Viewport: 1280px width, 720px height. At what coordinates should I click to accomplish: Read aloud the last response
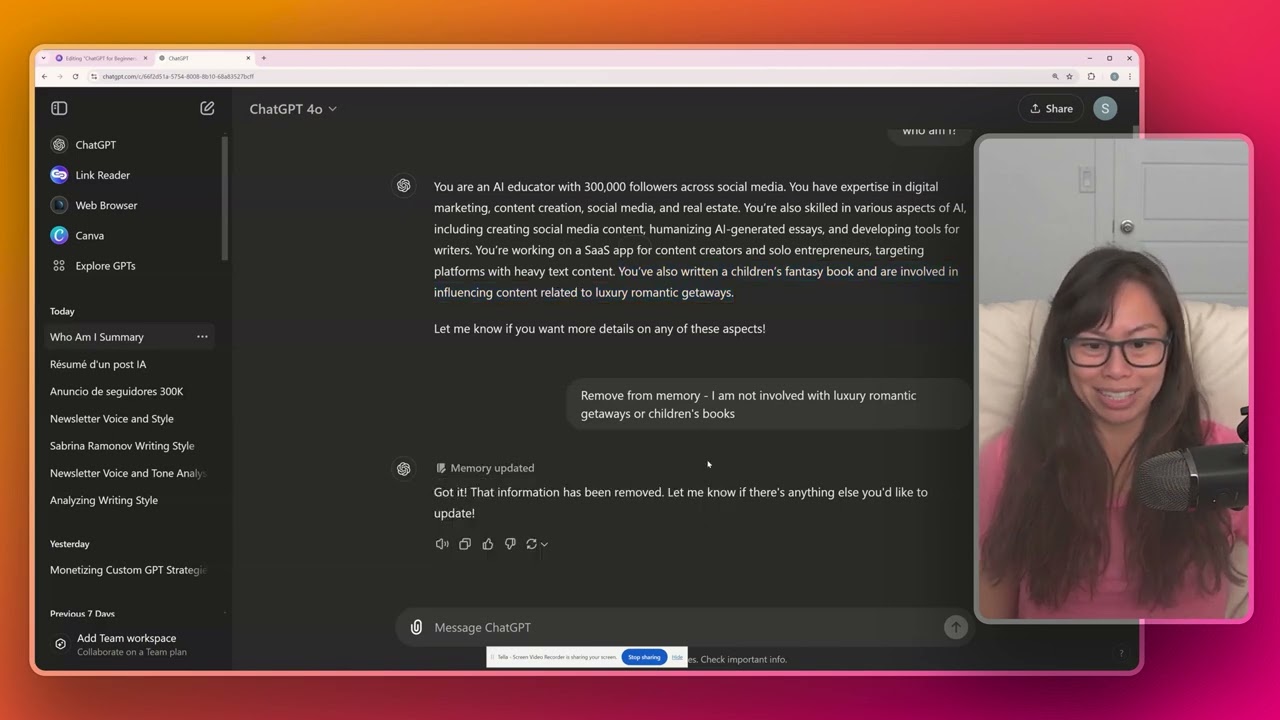442,544
